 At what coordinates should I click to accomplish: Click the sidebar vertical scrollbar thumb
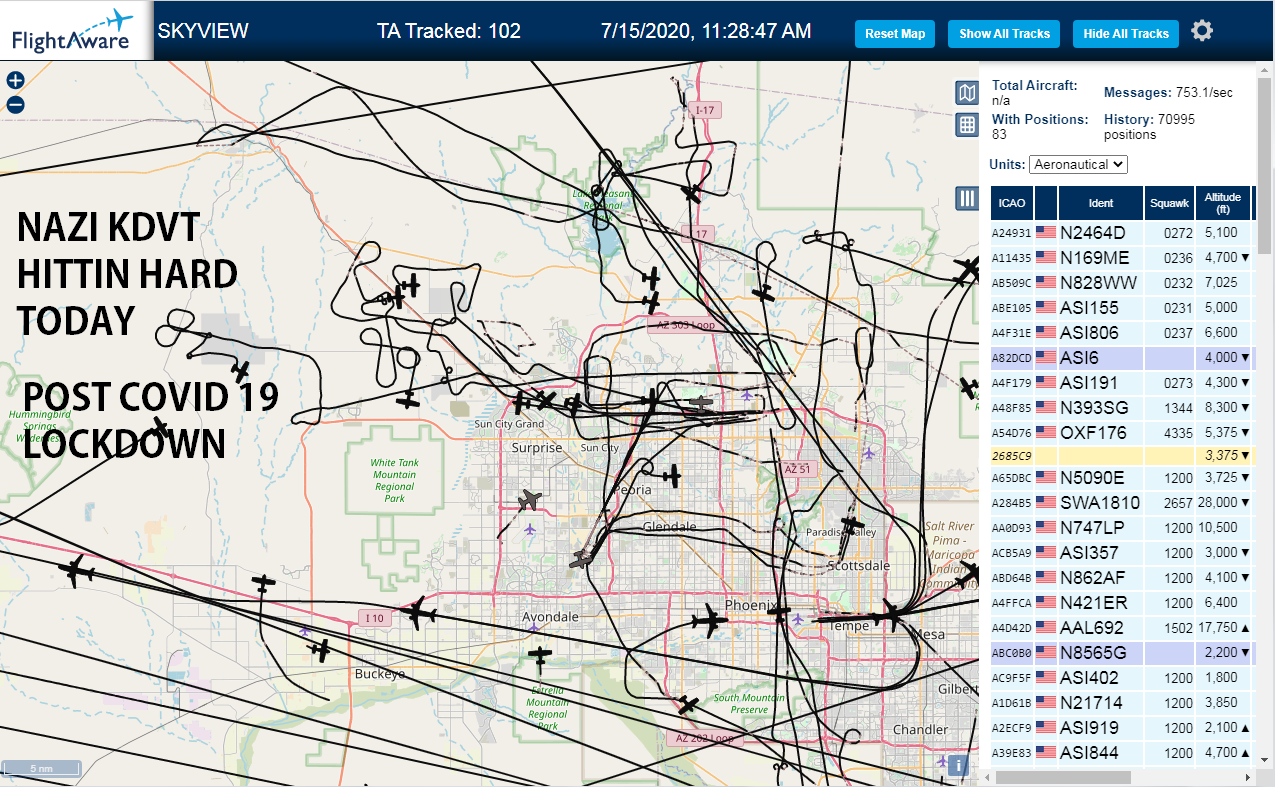tap(1266, 168)
